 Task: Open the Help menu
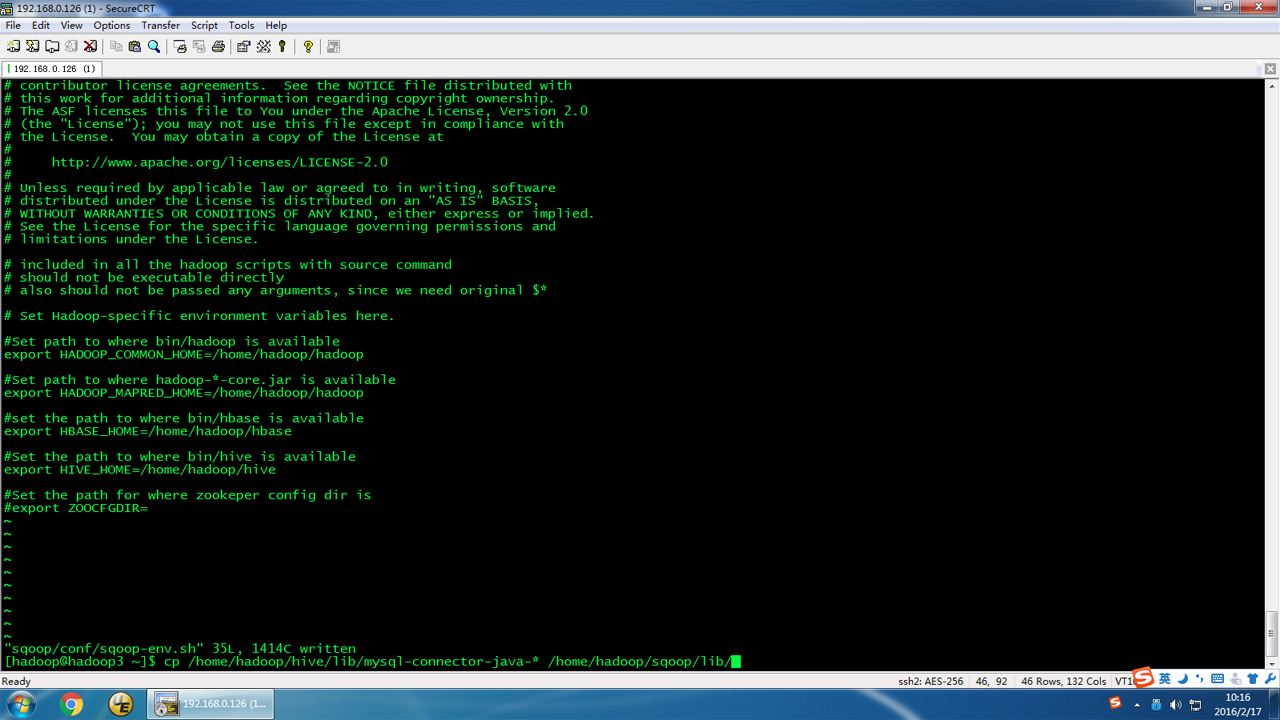pos(276,25)
